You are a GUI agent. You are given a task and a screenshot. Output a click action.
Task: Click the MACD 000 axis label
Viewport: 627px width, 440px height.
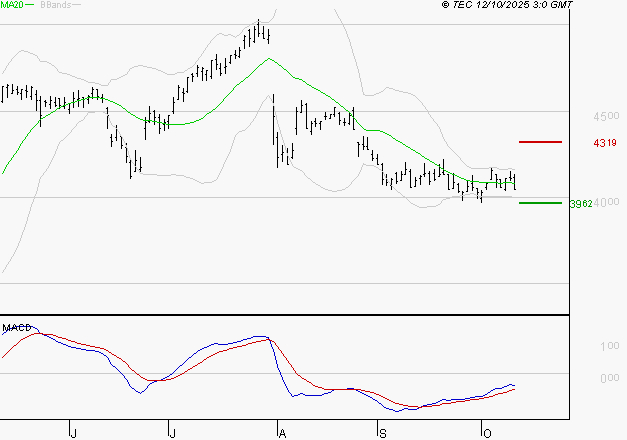(610, 378)
